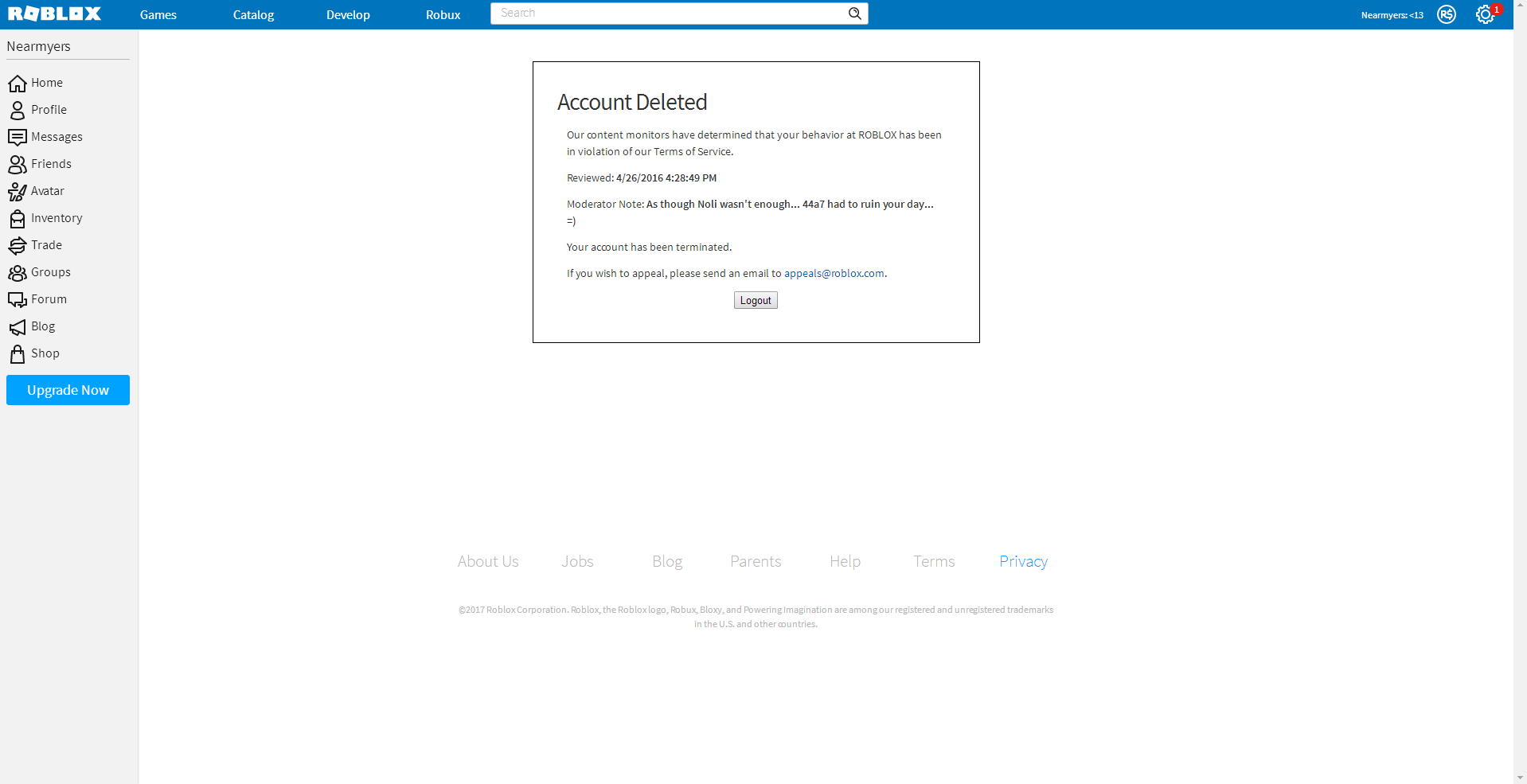Screen dimensions: 1527x784
Task: Click the search magnifier icon
Action: click(854, 14)
